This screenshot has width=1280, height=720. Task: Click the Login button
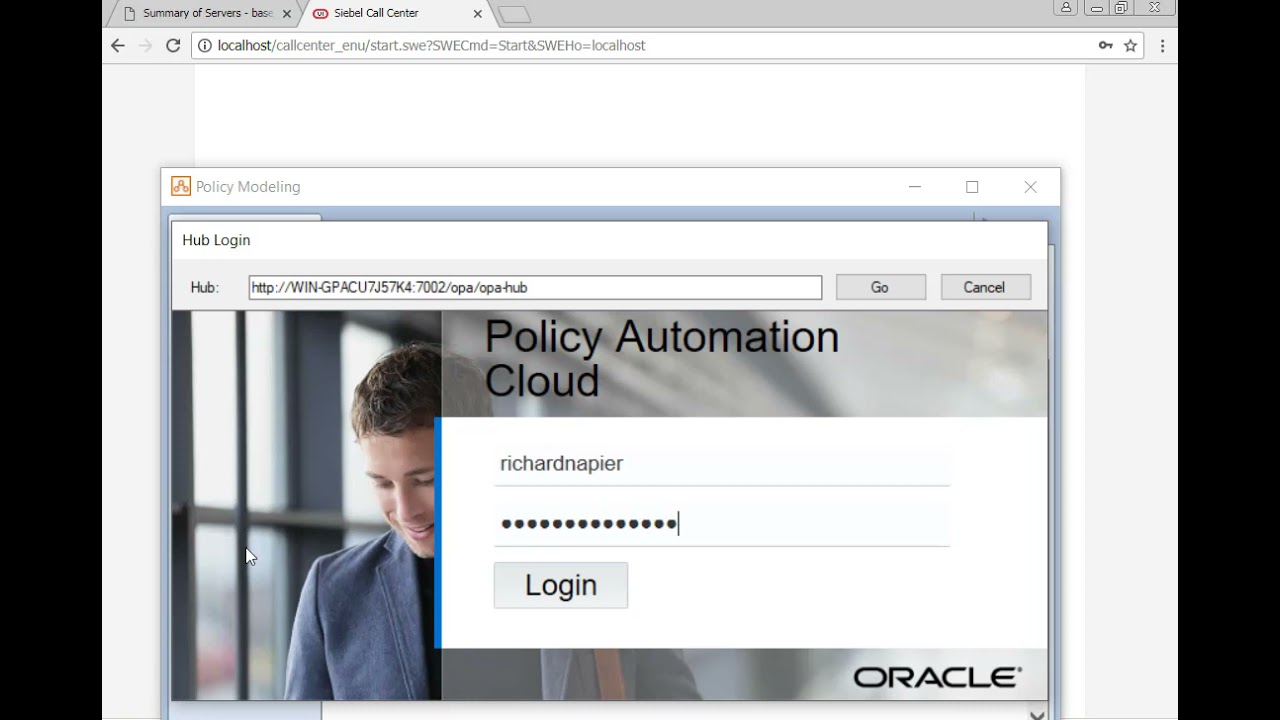coord(561,585)
